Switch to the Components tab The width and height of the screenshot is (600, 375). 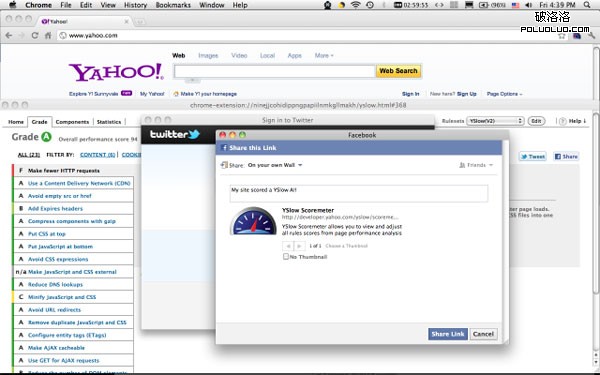(72, 122)
